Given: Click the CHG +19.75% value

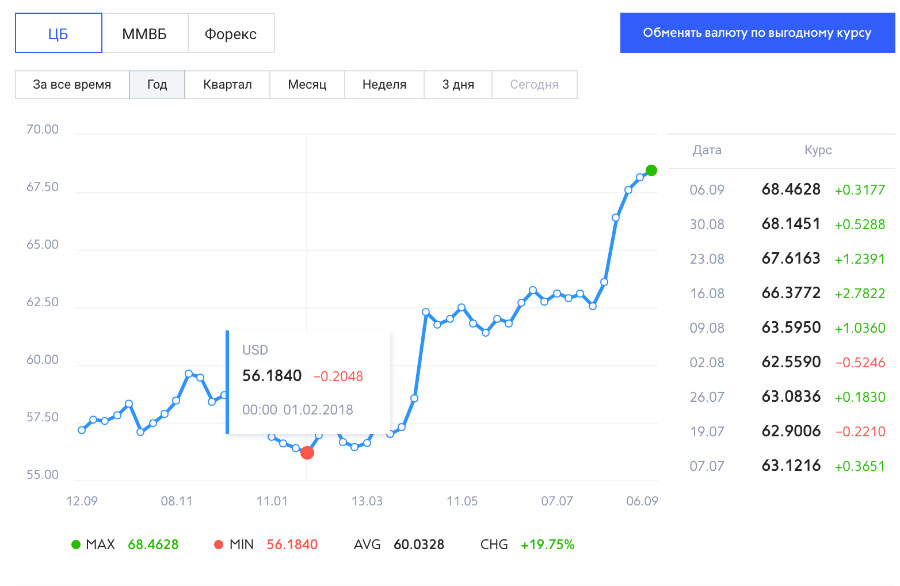Looking at the screenshot, I should click(547, 544).
